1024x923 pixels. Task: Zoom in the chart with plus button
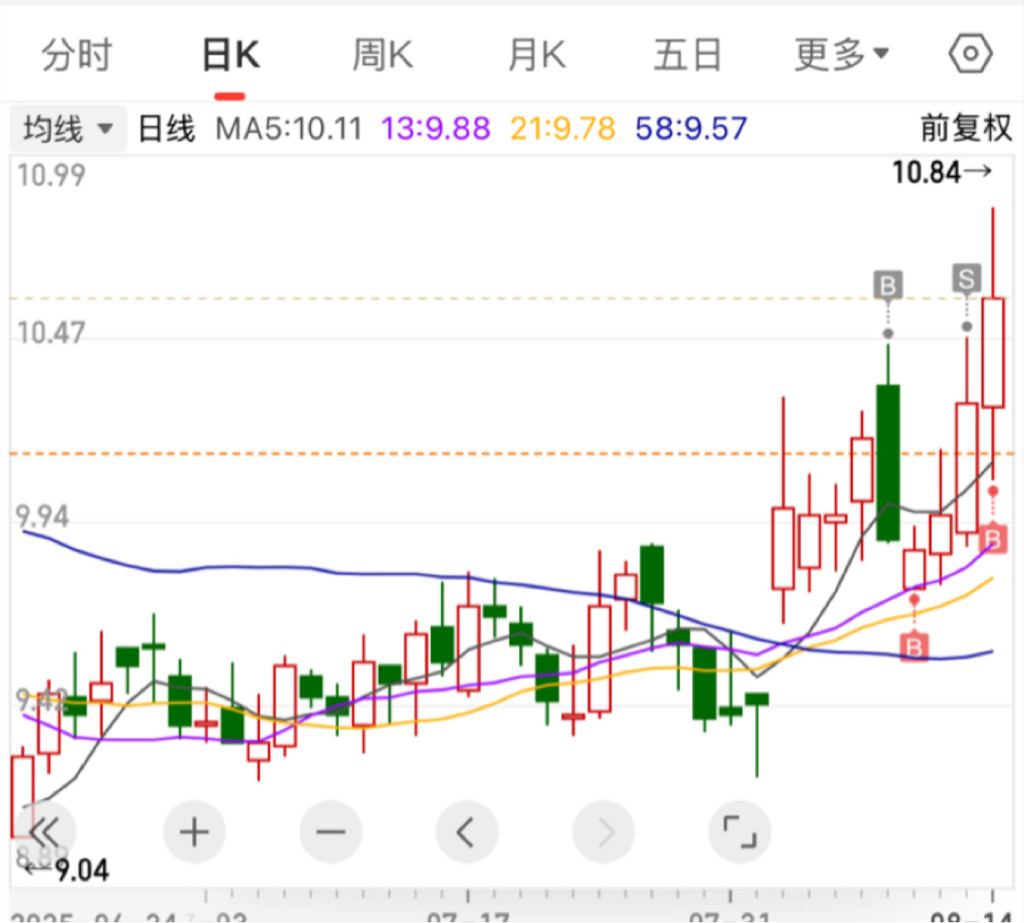coord(194,832)
